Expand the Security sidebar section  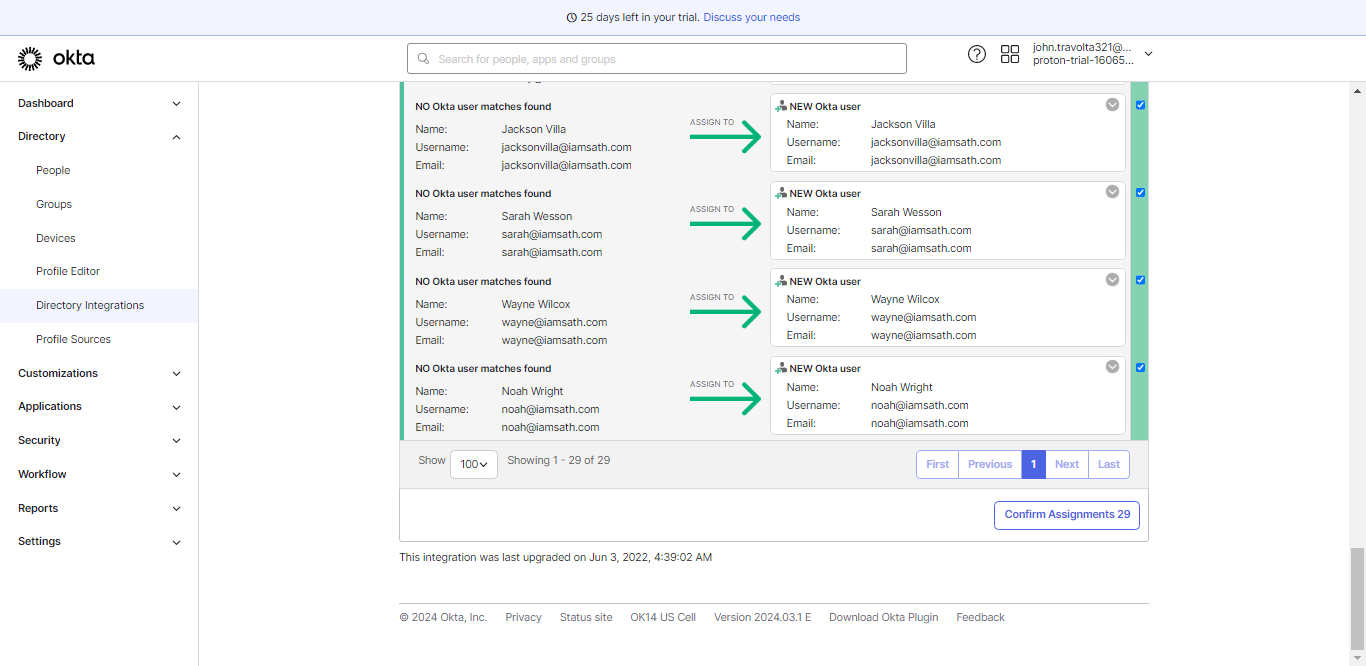coord(99,440)
